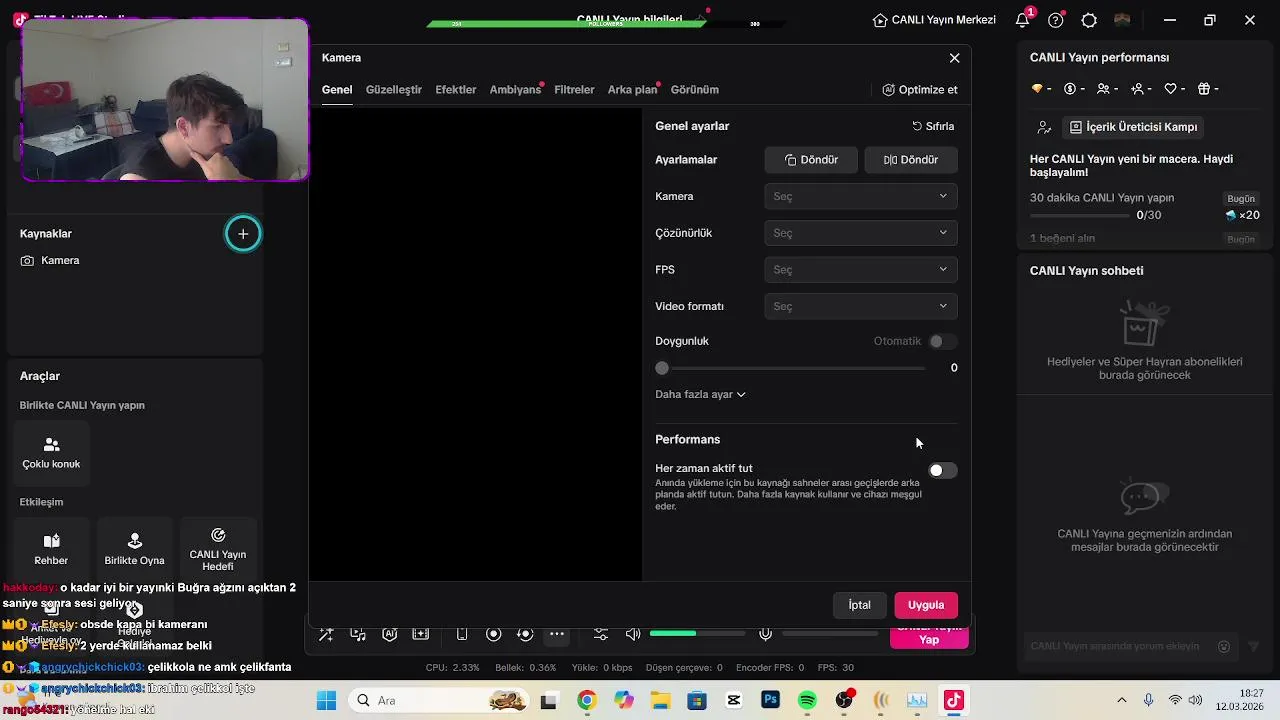Click the Optimize et button
The width and height of the screenshot is (1280, 720).
(x=920, y=90)
